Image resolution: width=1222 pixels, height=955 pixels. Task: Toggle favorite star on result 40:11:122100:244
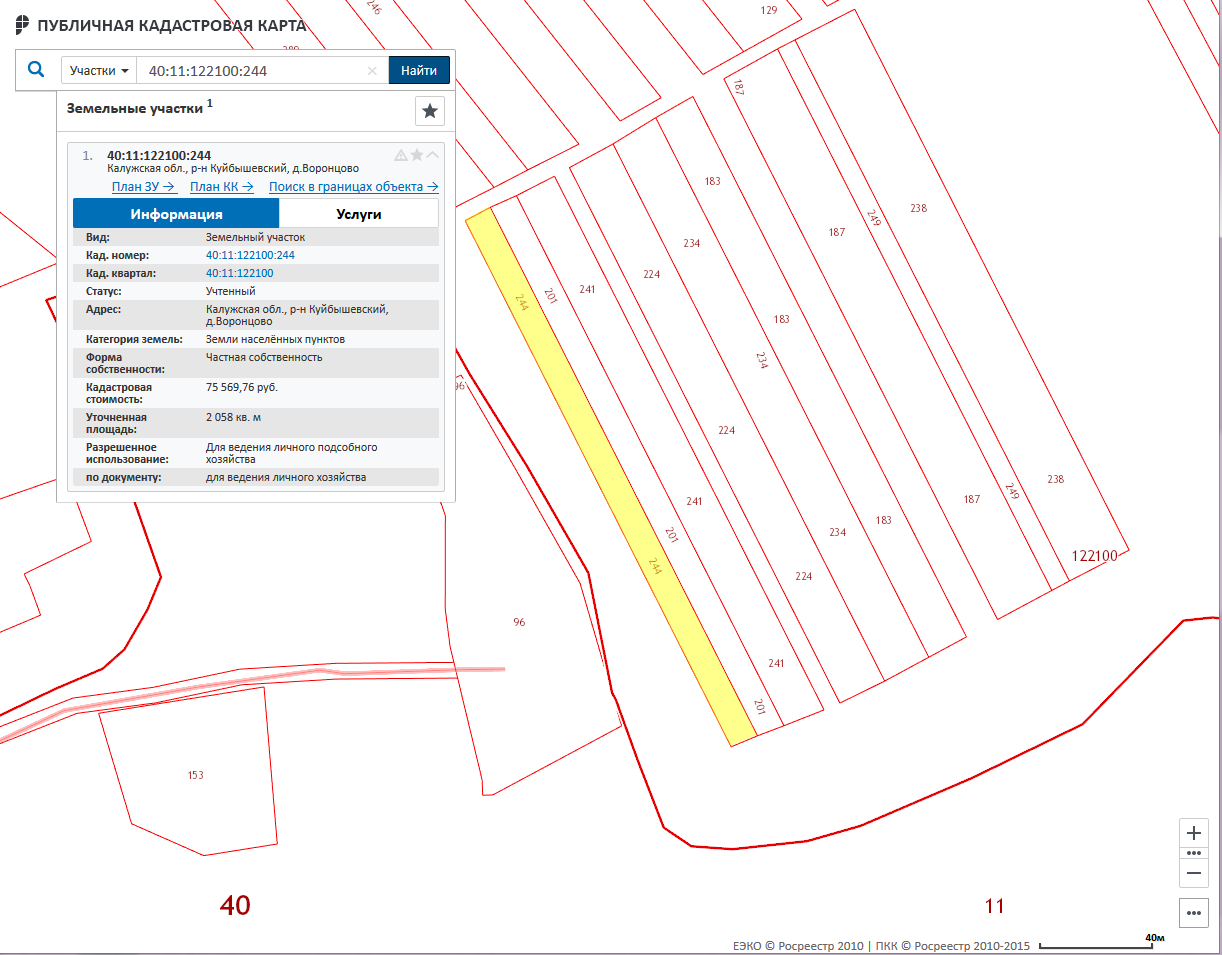[417, 155]
